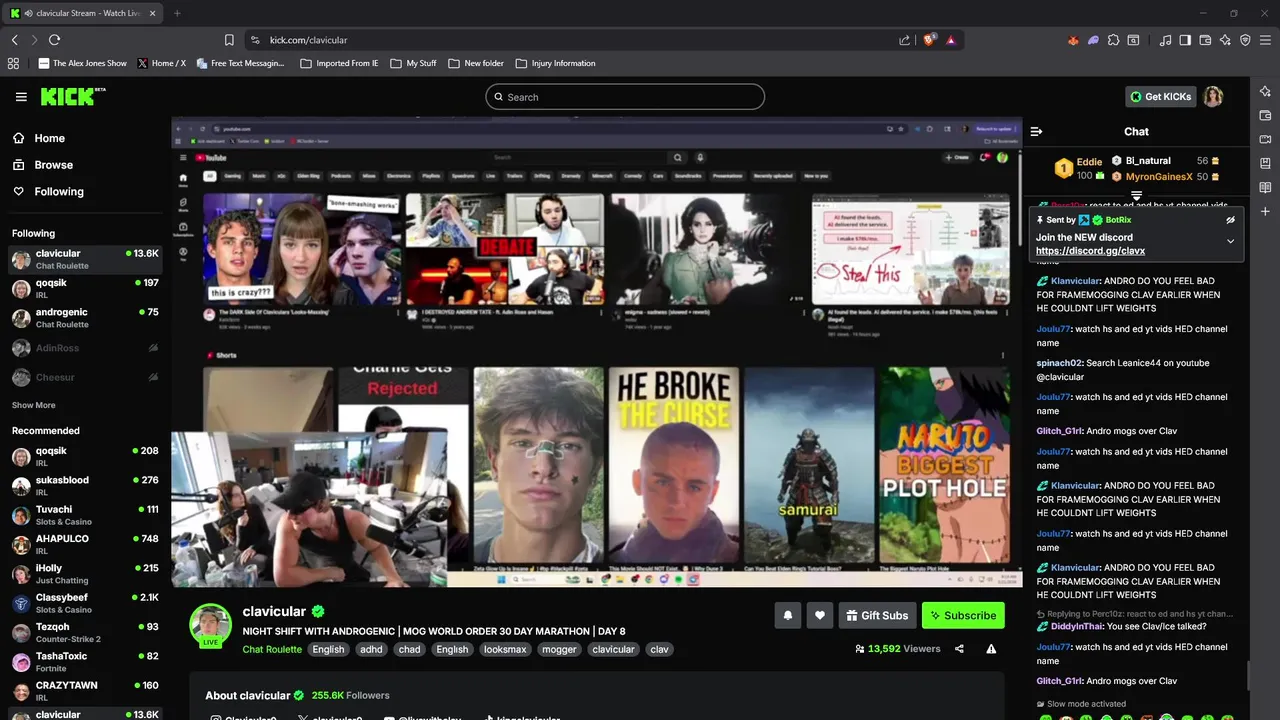
Task: Expand the pinned discord message chevron
Action: 1230,241
